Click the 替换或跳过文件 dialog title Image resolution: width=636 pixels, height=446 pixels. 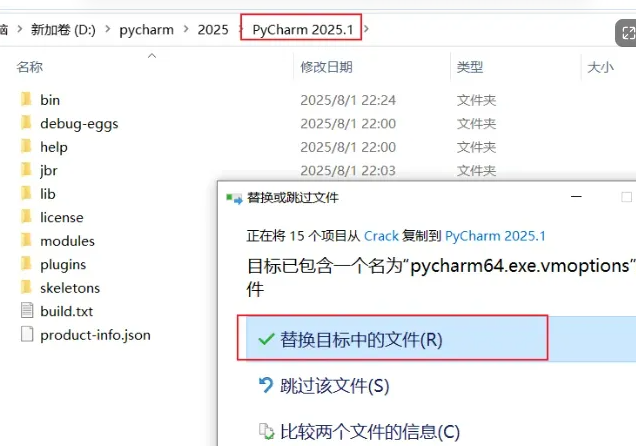(292, 198)
